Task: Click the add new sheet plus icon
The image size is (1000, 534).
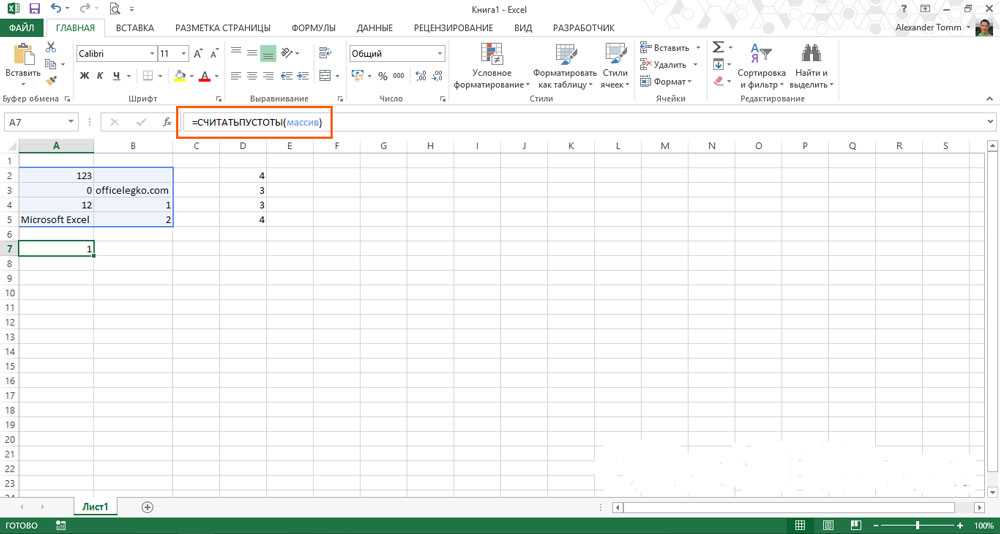Action: 148,507
